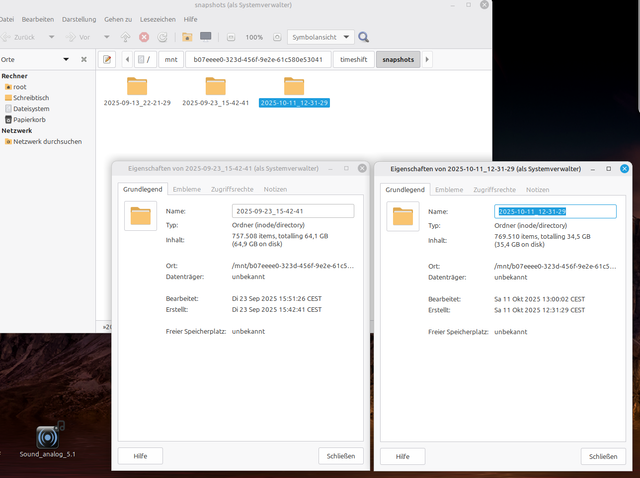
Task: Navigate to the mnt path segment
Action: 171,60
